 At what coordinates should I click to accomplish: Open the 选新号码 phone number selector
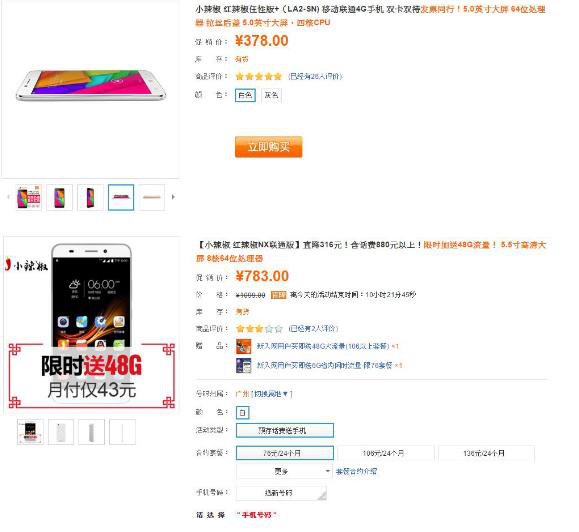click(281, 493)
